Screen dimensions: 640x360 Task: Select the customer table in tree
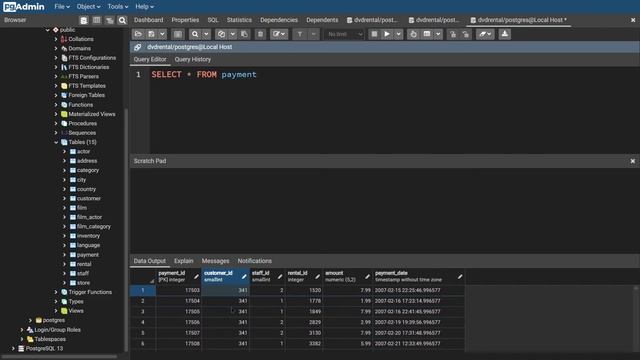click(x=89, y=199)
